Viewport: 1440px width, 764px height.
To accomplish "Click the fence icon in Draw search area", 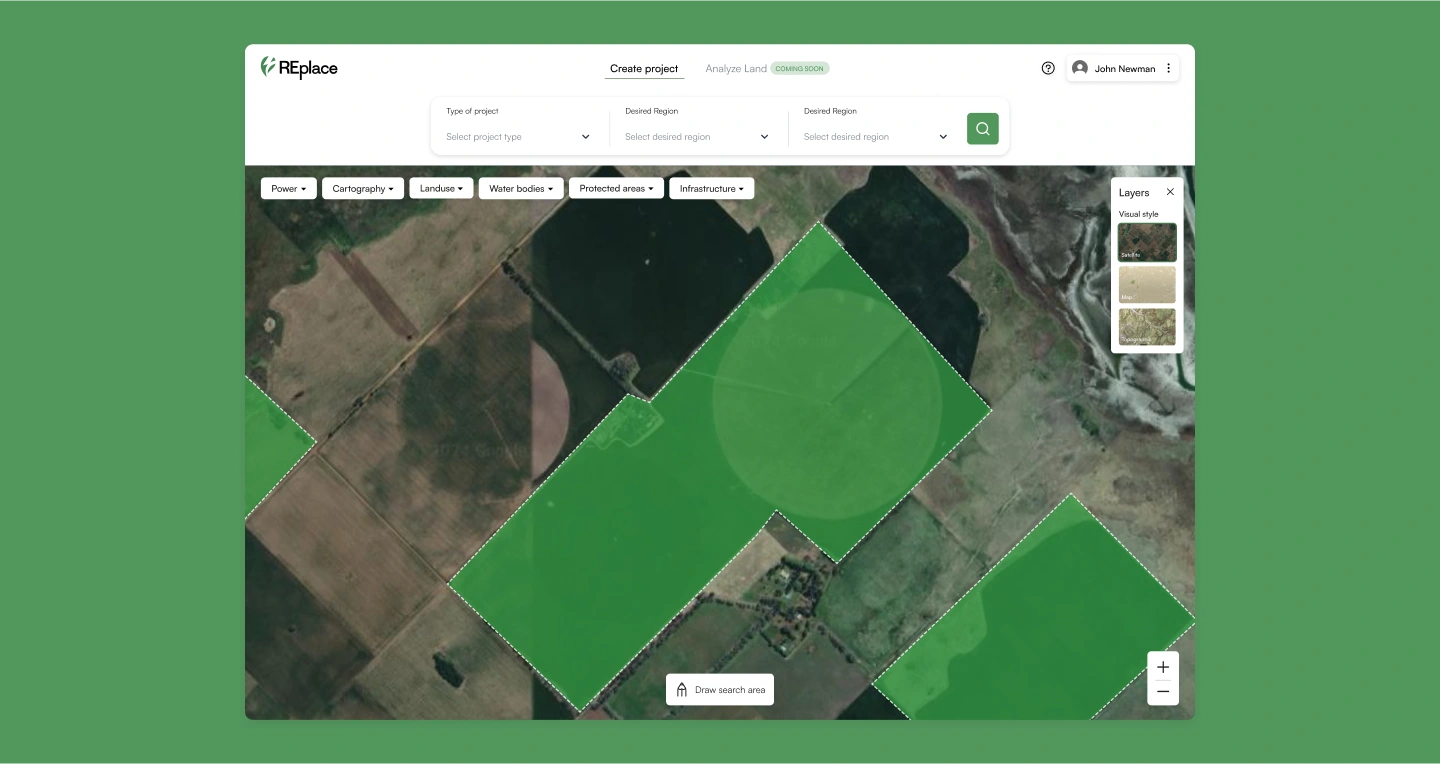I will [682, 690].
